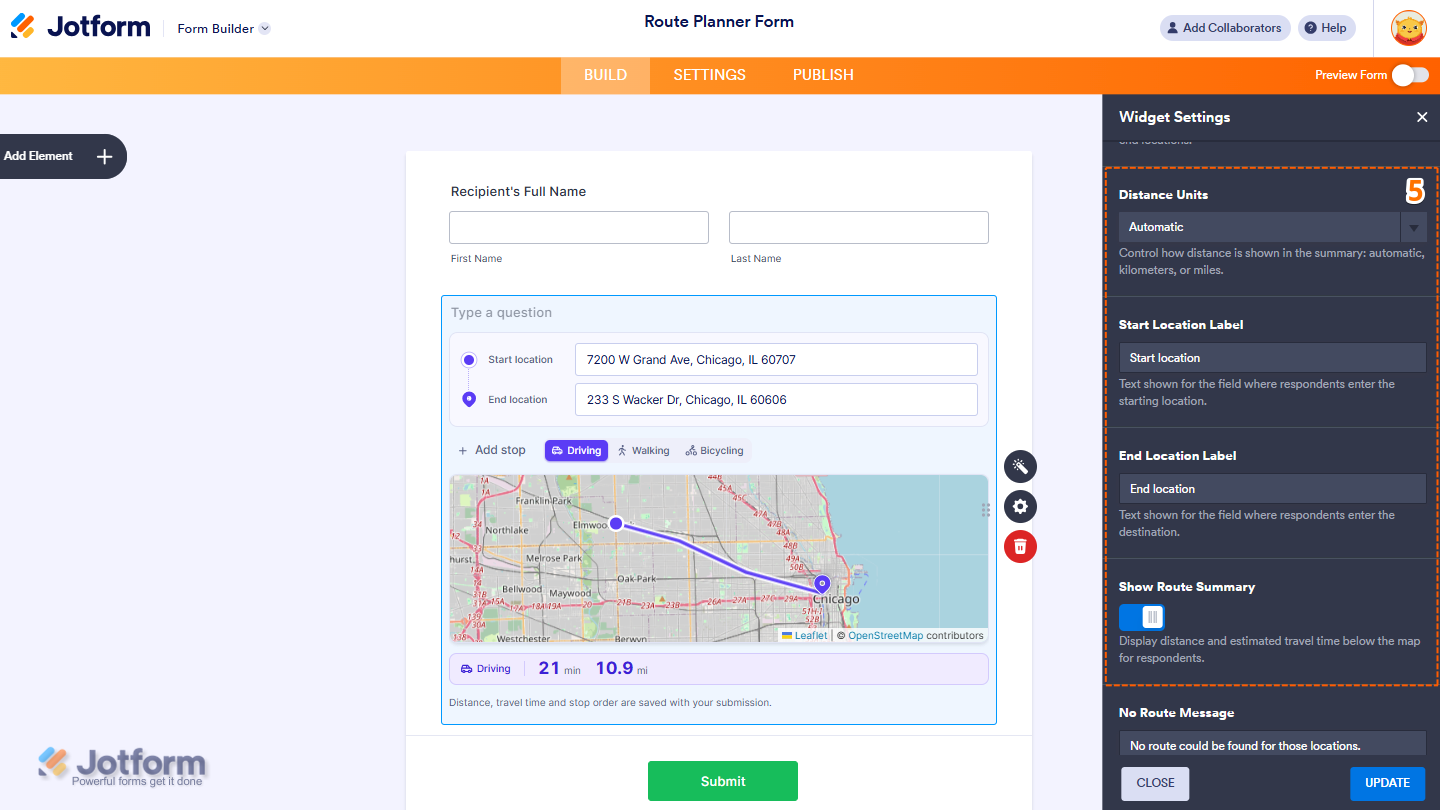Click the Recipient's Full Name label
Image resolution: width=1440 pixels, height=810 pixels.
point(518,192)
